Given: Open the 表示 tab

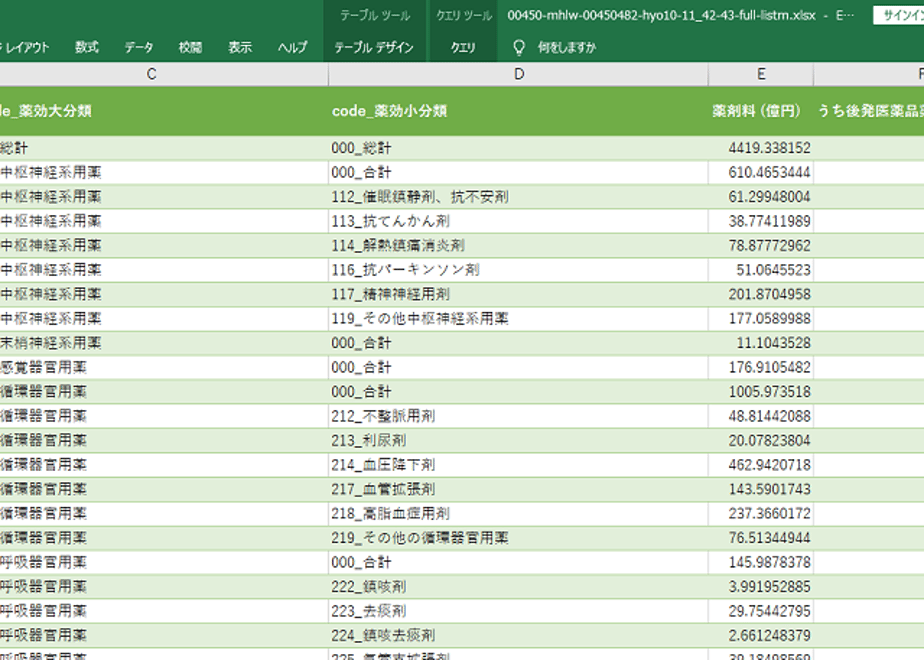Looking at the screenshot, I should click(x=240, y=47).
